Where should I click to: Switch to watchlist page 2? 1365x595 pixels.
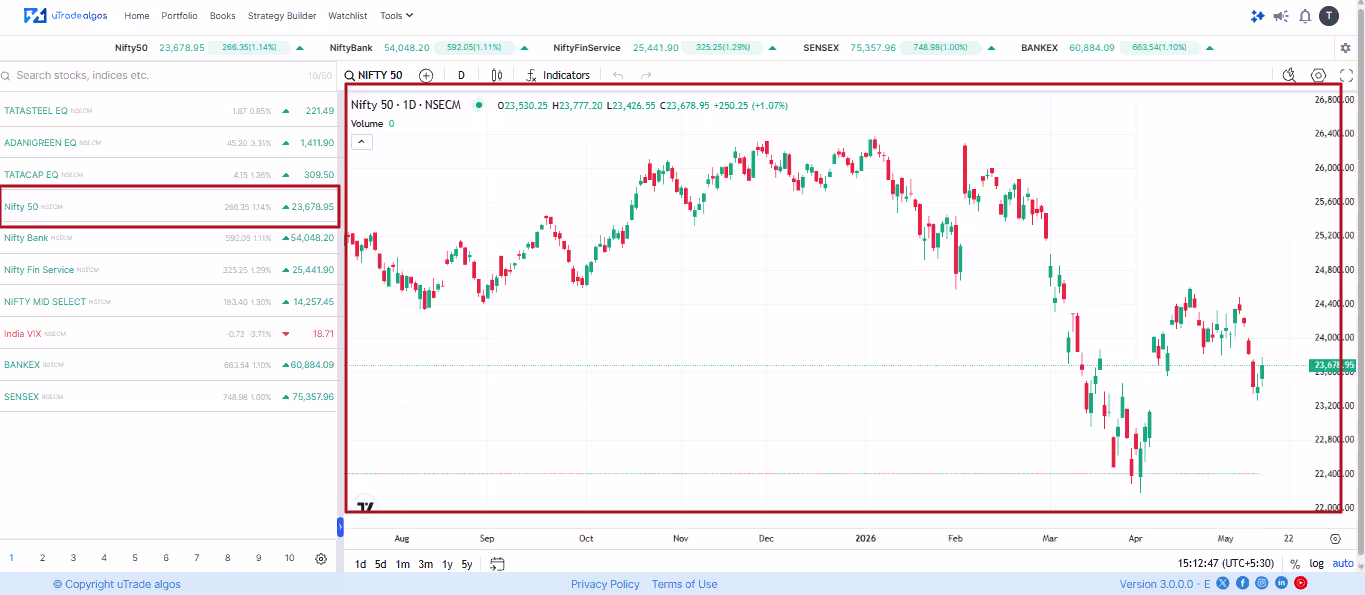[x=42, y=558]
